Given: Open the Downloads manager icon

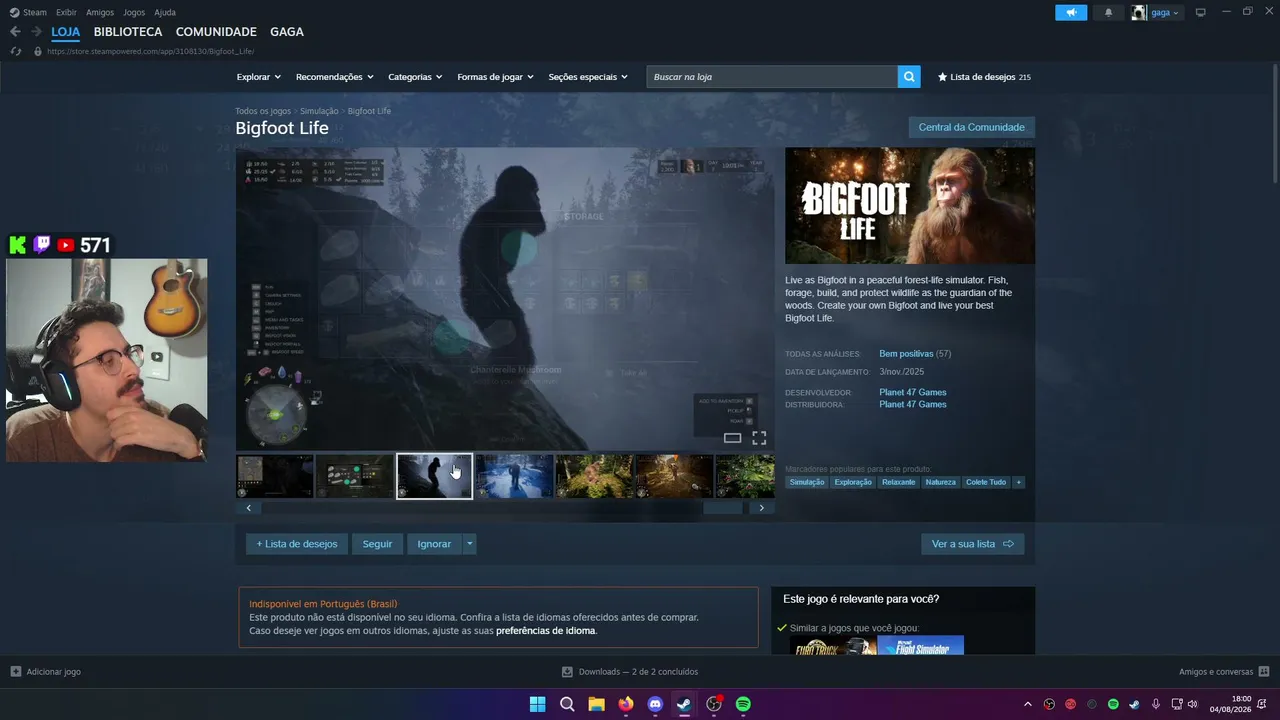Looking at the screenshot, I should (567, 672).
